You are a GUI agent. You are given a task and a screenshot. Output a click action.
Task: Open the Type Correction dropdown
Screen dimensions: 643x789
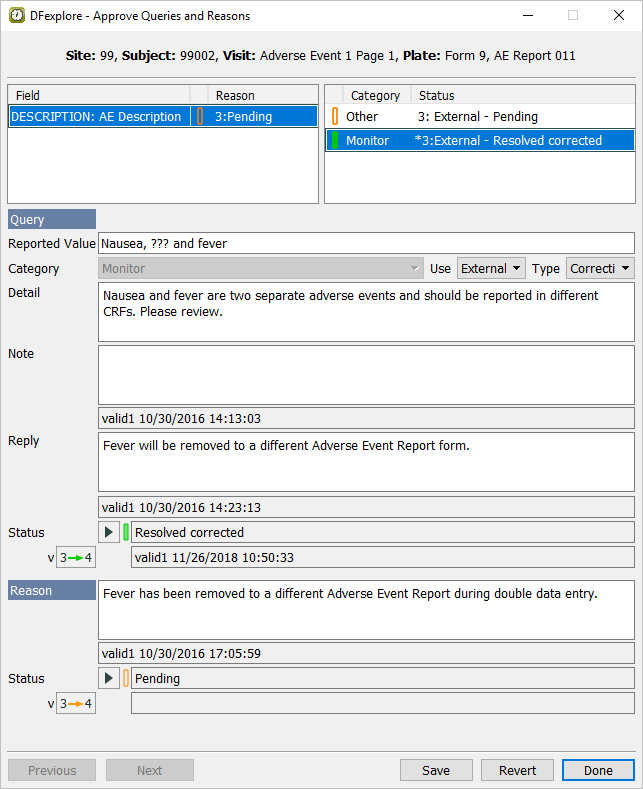click(600, 268)
